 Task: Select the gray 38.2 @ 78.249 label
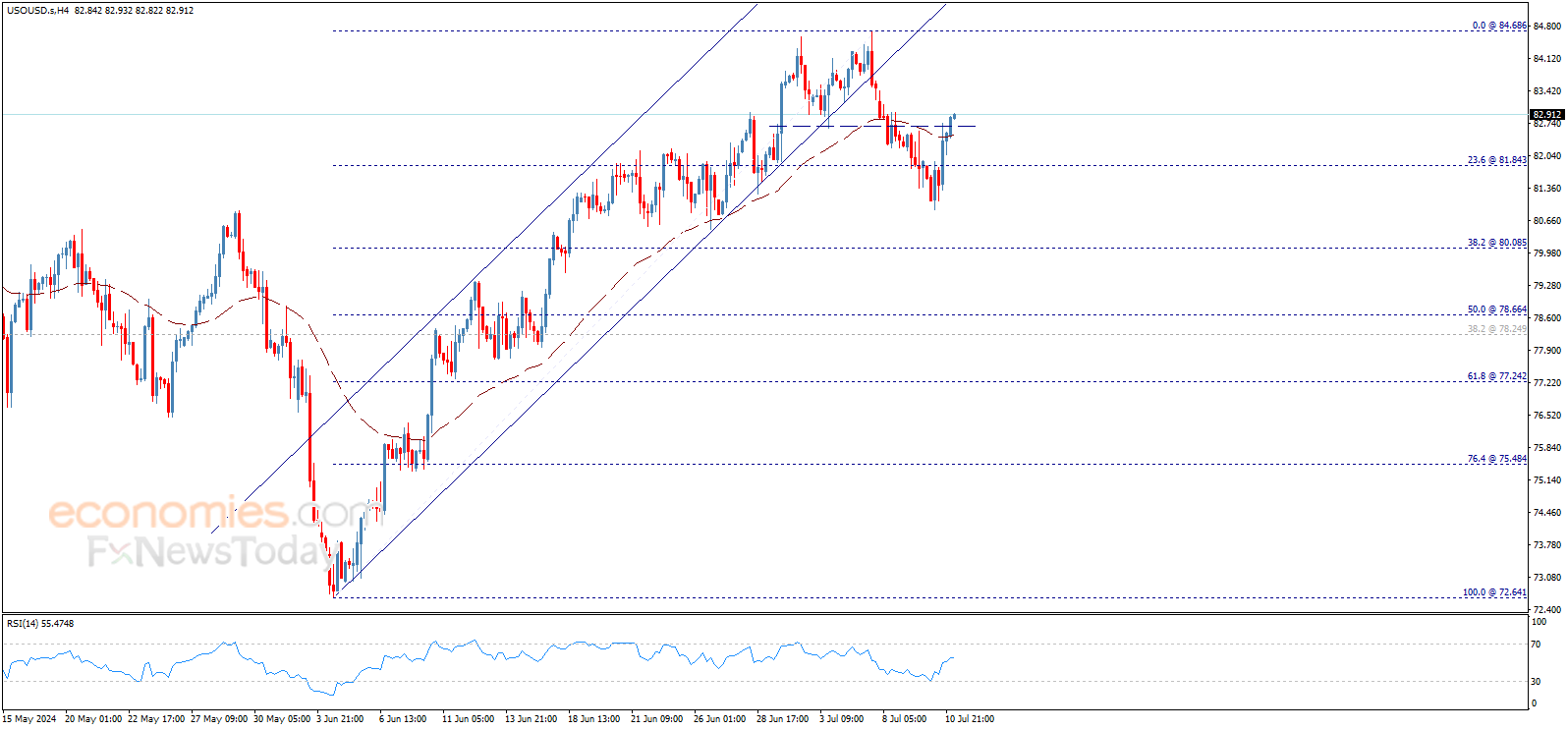(1497, 328)
